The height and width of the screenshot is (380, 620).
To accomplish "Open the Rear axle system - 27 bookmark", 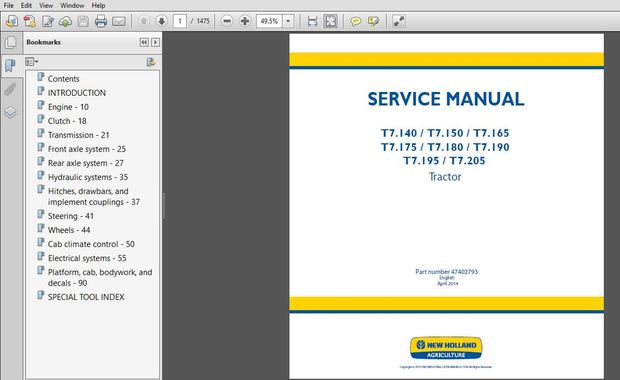I will point(85,163).
